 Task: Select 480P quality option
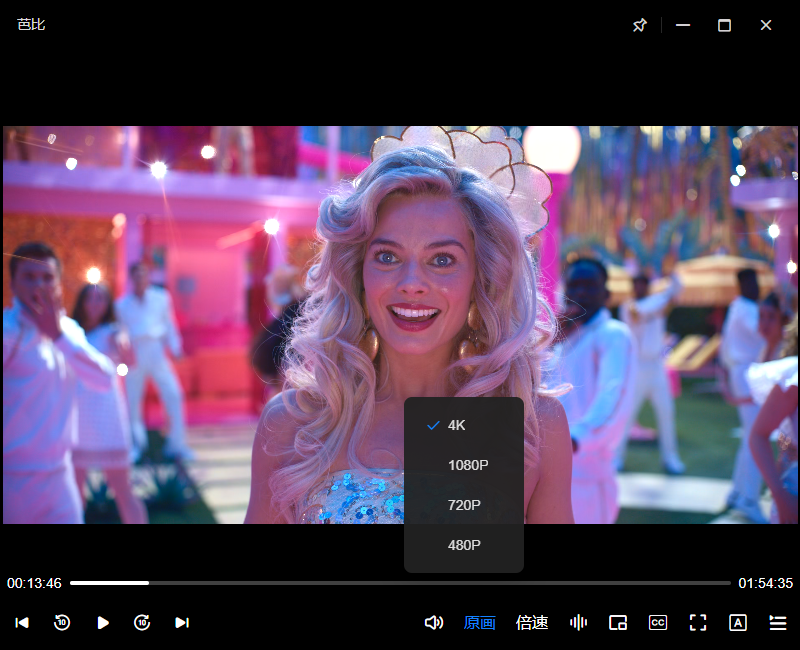pos(463,545)
